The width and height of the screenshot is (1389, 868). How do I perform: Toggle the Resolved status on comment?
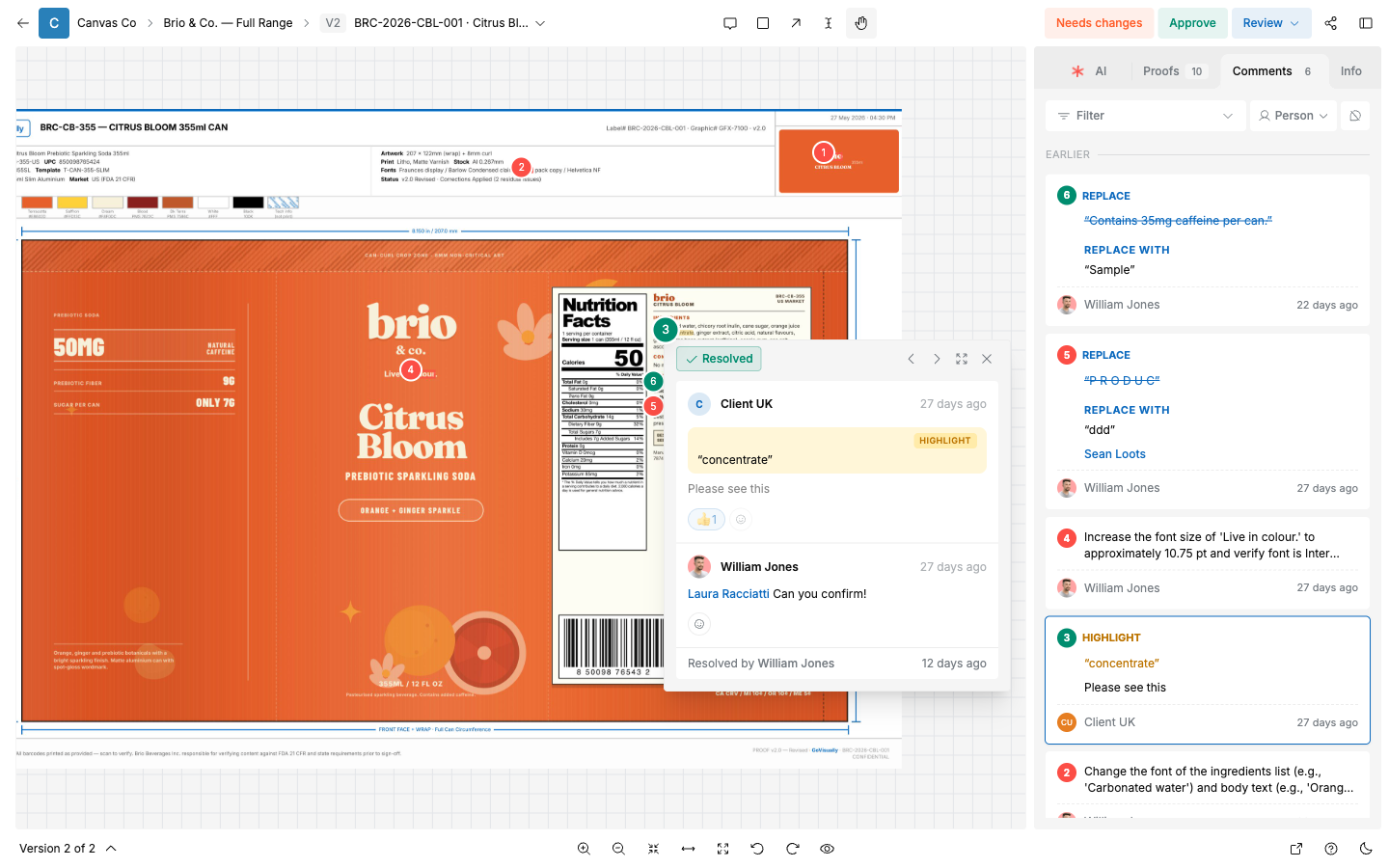click(x=719, y=359)
